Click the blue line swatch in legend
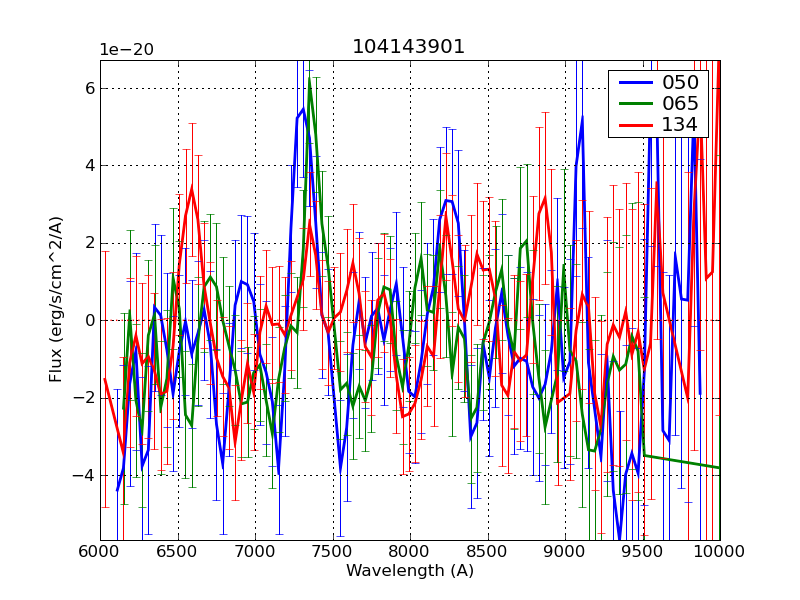Screen dimensions: 800x600 tap(632, 83)
